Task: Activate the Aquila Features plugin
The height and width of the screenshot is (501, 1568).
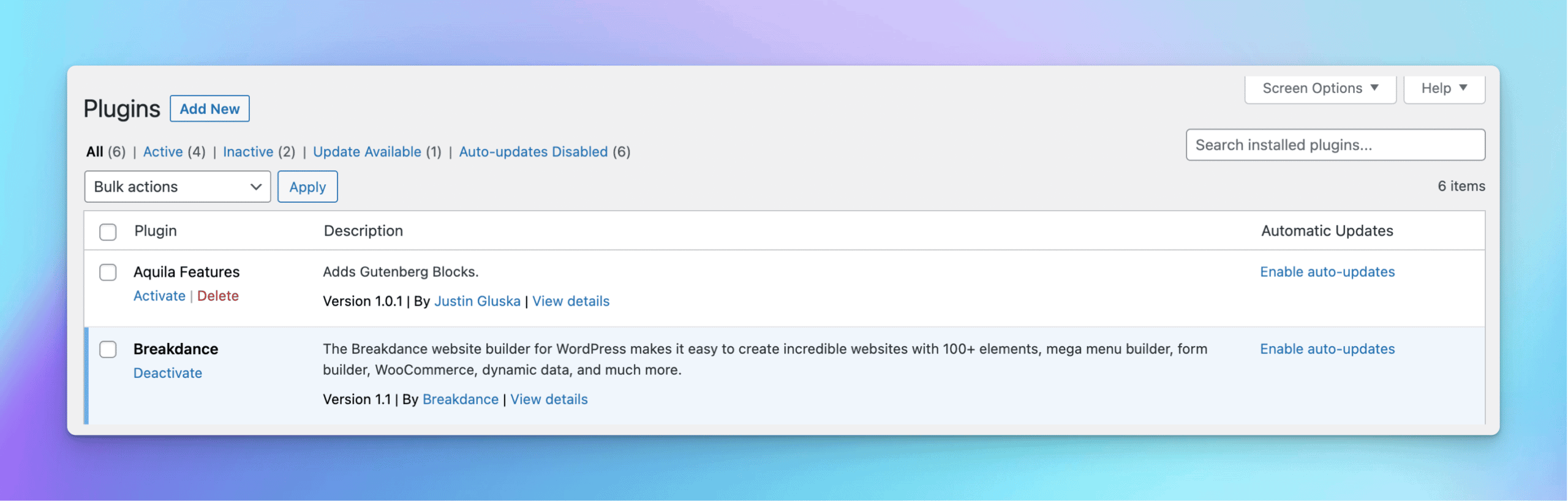Action: 159,296
